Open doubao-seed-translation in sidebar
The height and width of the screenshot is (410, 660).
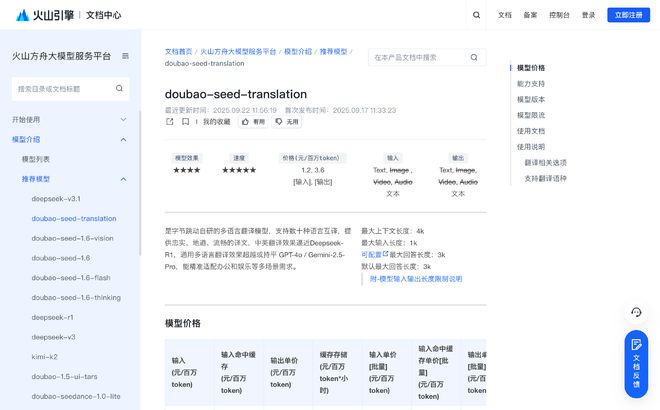[x=74, y=218]
